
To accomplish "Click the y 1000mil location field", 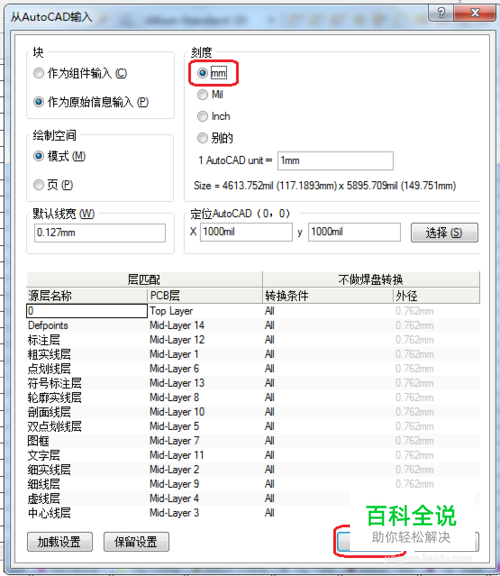I will [x=354, y=232].
